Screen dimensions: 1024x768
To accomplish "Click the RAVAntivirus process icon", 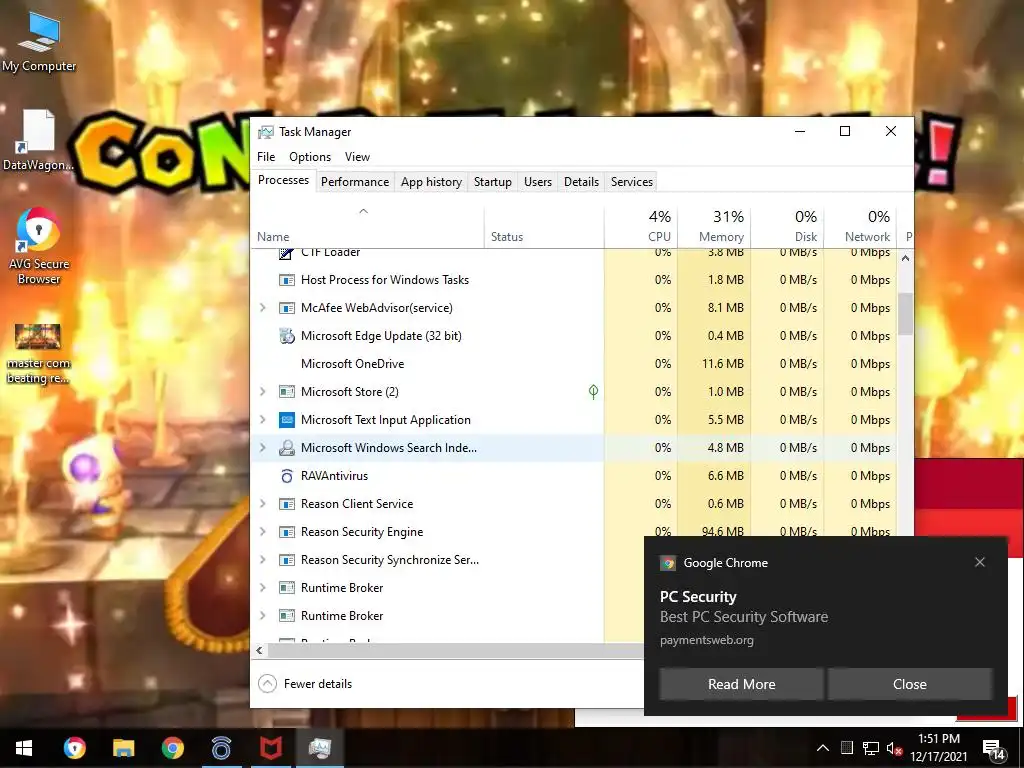I will pyautogui.click(x=287, y=476).
